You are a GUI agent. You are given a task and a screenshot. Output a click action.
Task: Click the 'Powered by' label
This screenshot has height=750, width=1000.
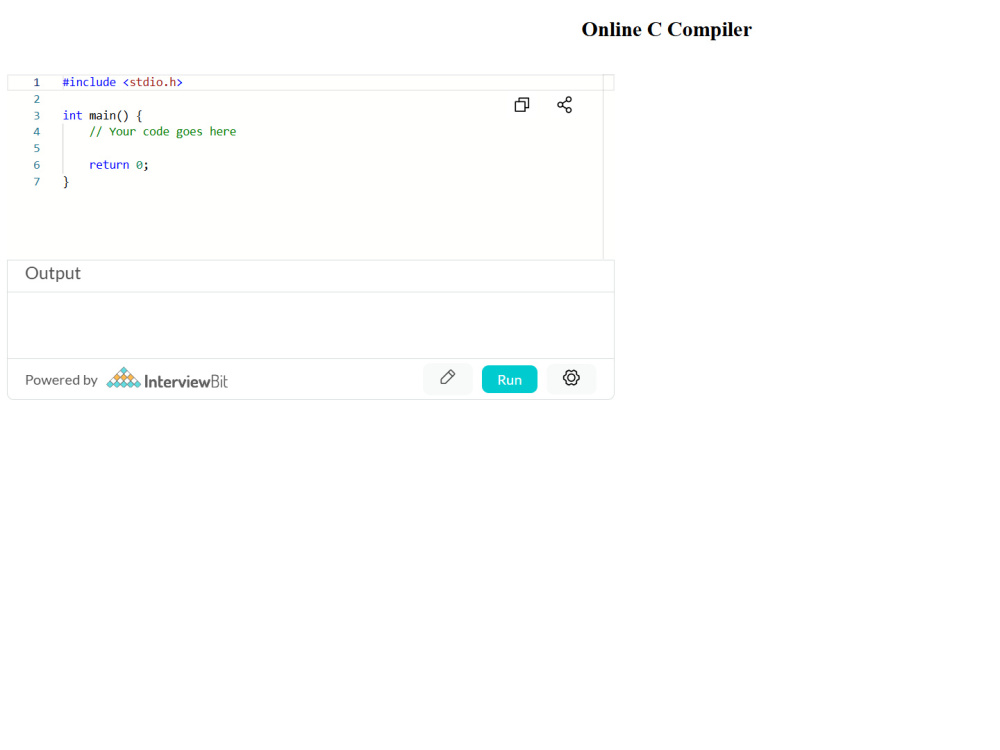pos(61,380)
